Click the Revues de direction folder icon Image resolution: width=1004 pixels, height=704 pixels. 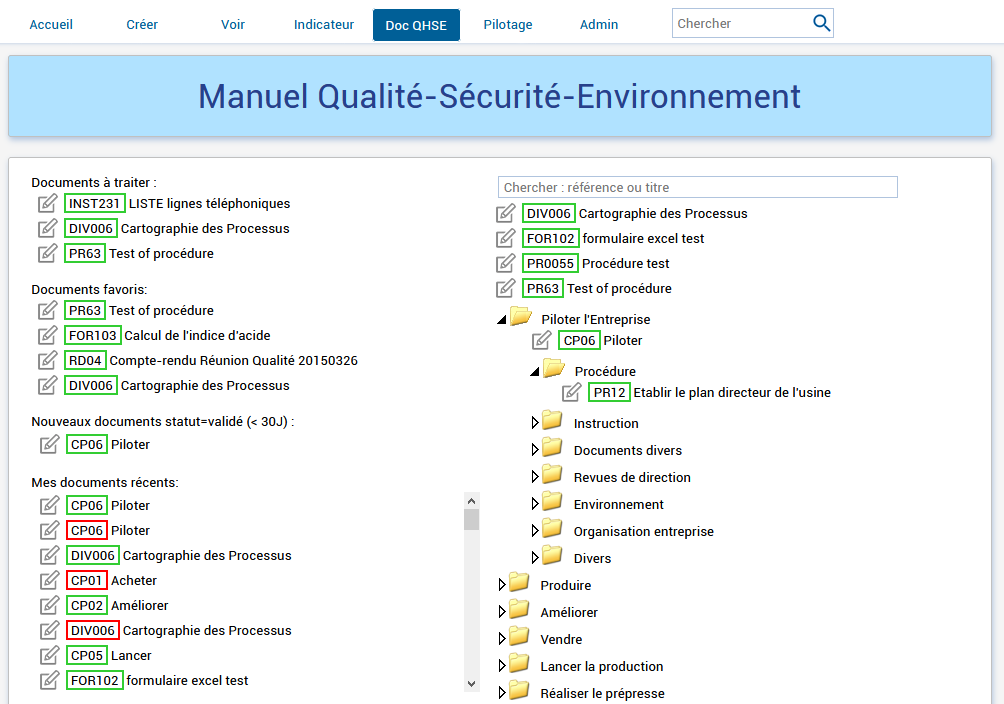pos(552,475)
